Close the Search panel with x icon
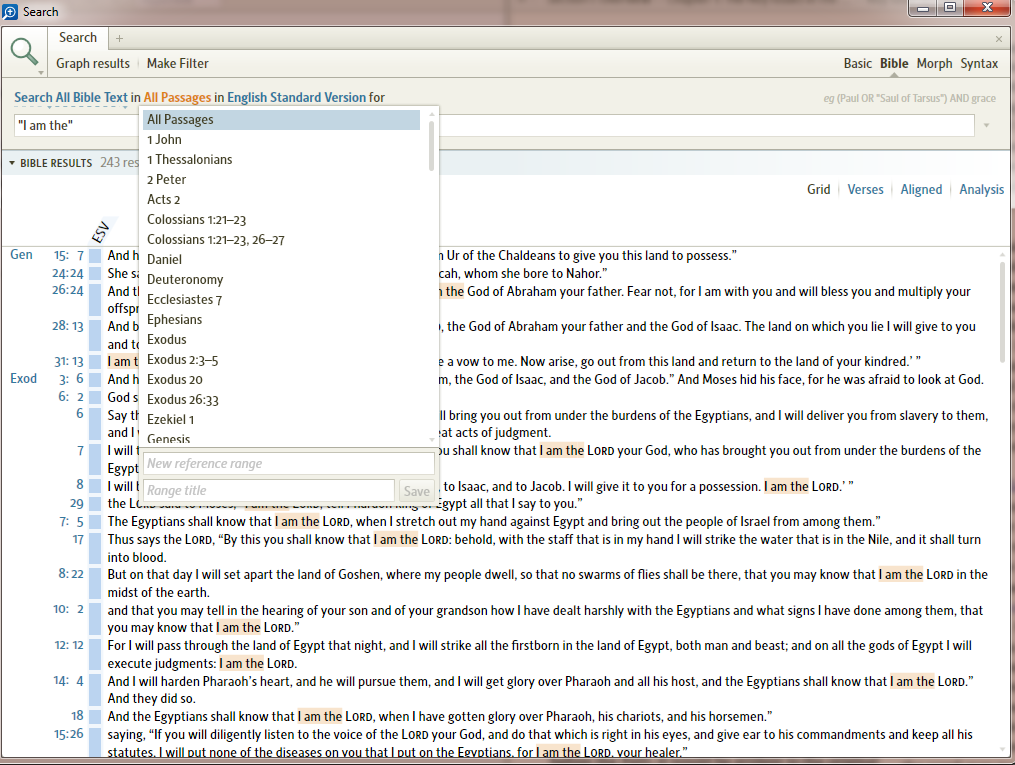1015x765 pixels. 999,39
